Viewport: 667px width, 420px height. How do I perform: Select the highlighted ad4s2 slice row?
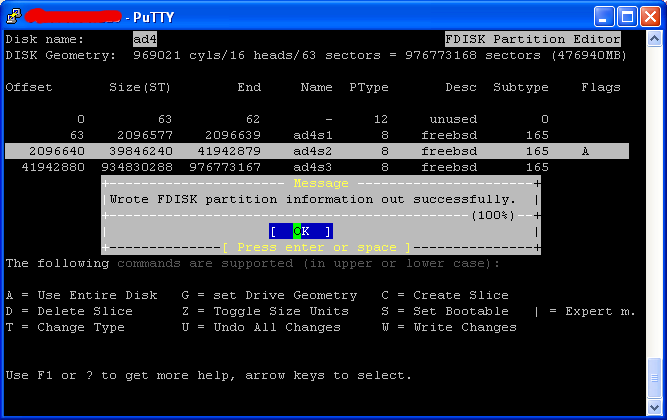click(x=317, y=151)
